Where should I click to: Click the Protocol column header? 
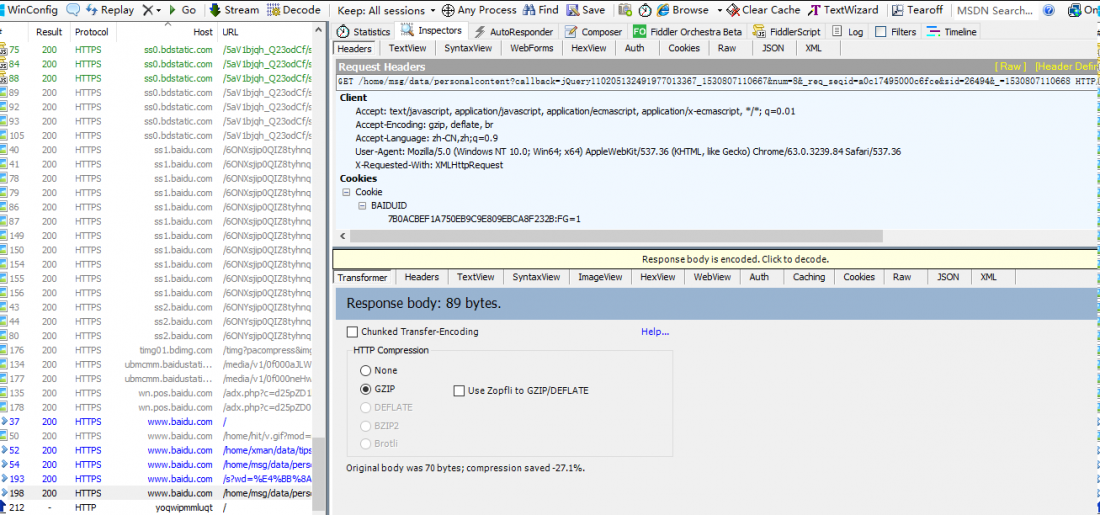click(92, 32)
